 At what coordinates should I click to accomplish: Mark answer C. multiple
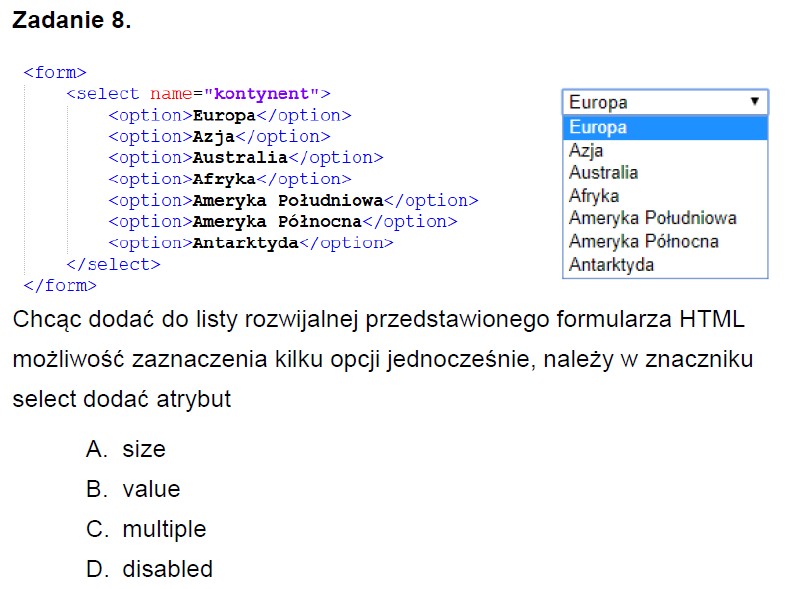pyautogui.click(x=163, y=529)
